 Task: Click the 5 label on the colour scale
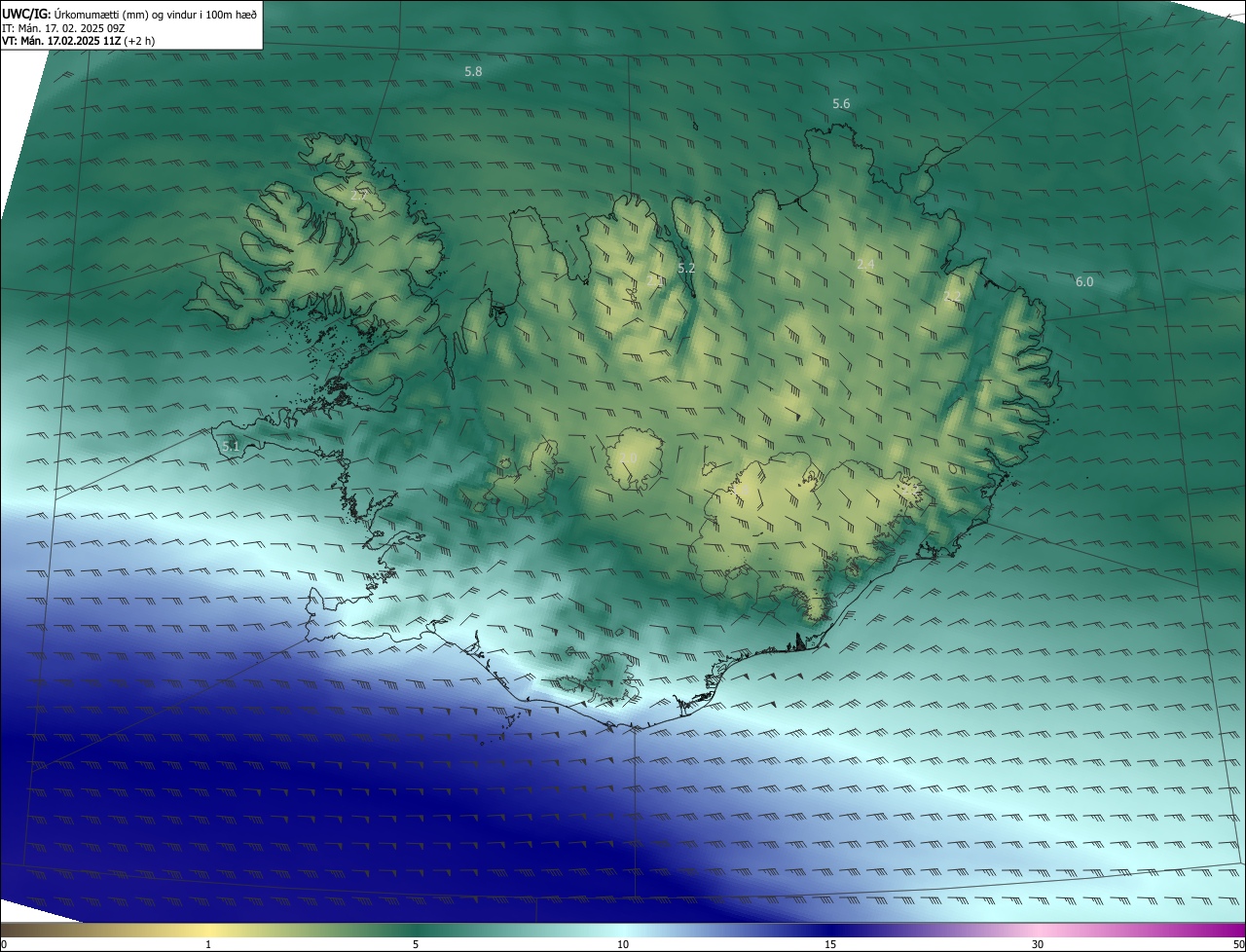tap(416, 944)
